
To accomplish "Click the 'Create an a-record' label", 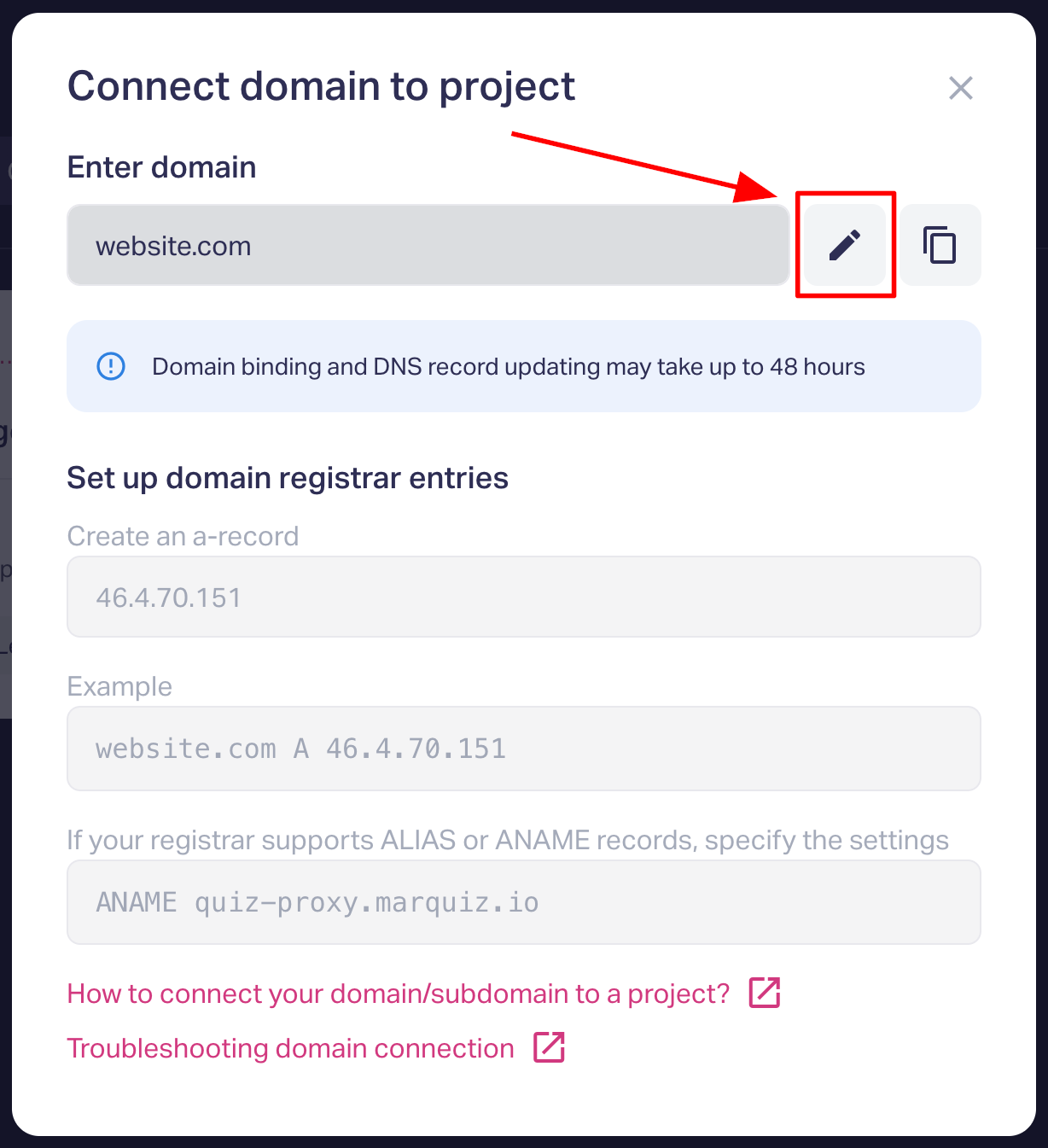I will coord(183,536).
